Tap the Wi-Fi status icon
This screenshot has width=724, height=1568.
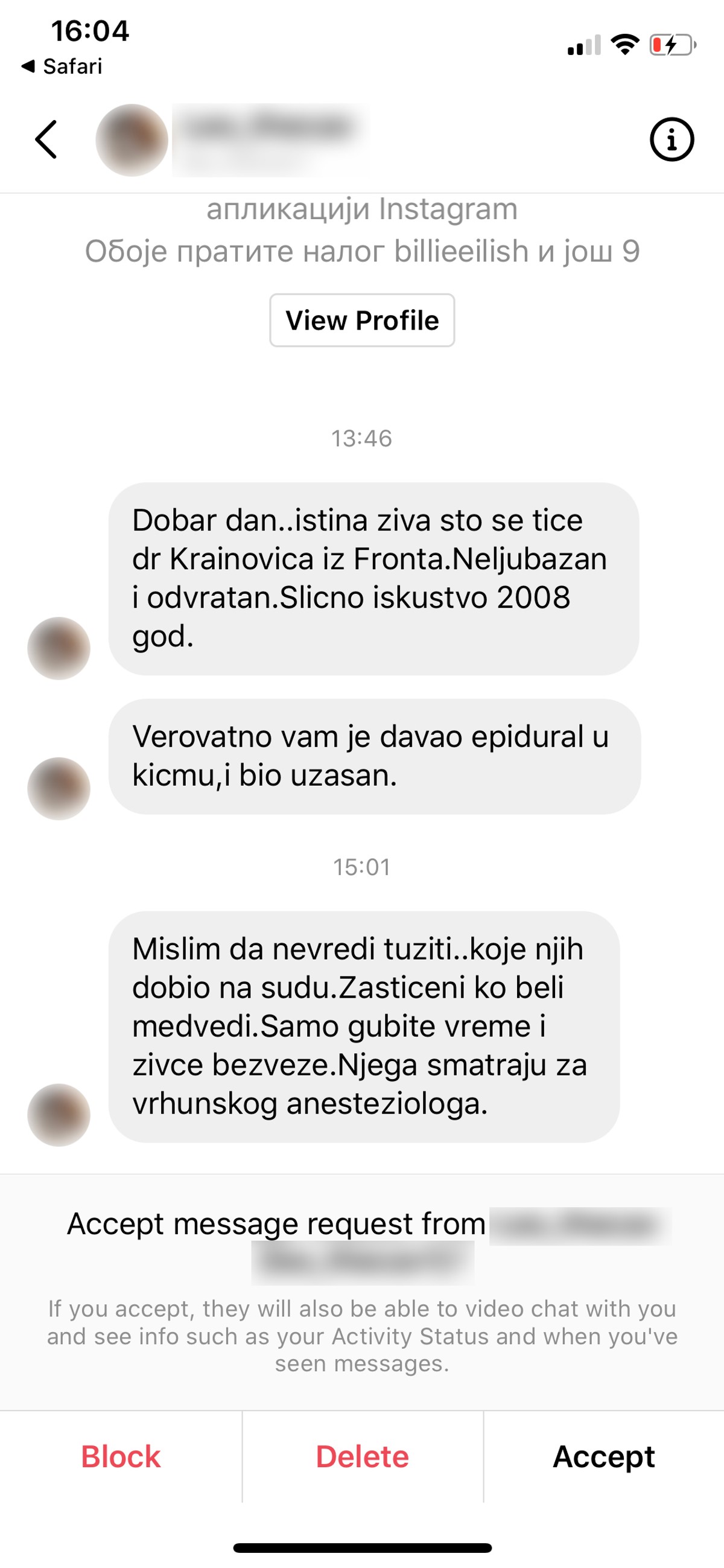coord(625,45)
